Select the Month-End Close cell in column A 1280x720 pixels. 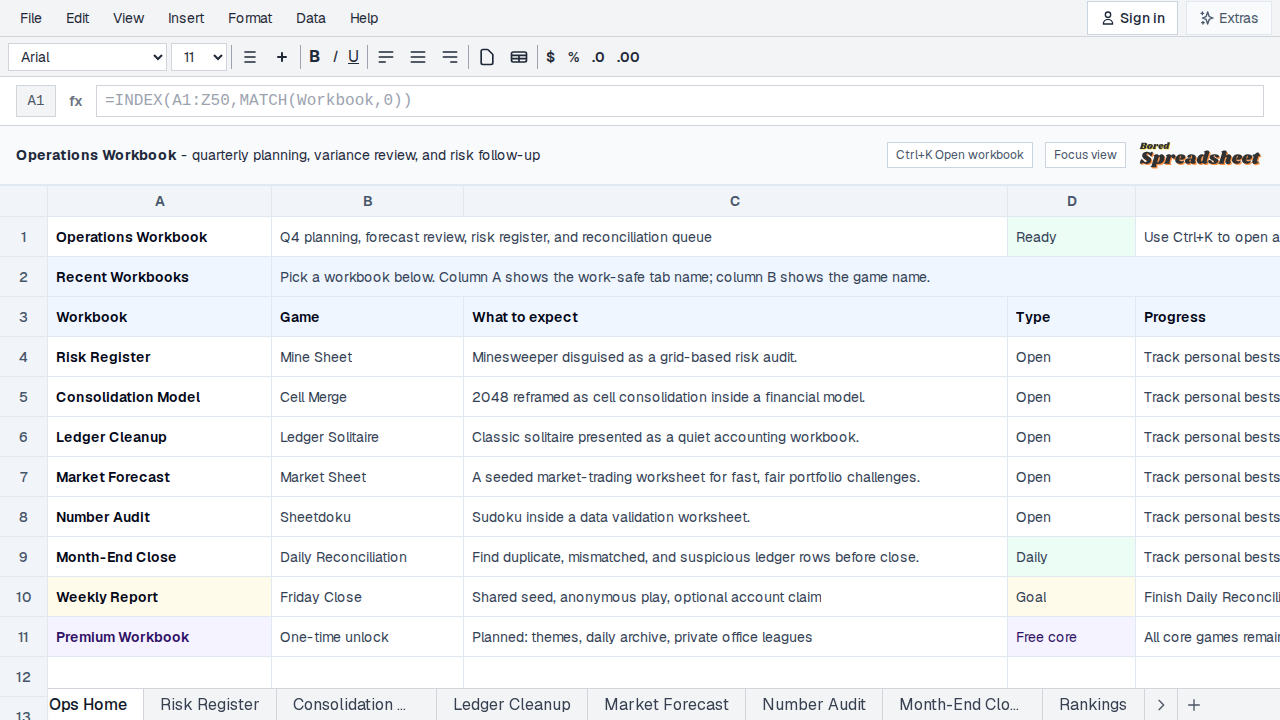[x=160, y=557]
